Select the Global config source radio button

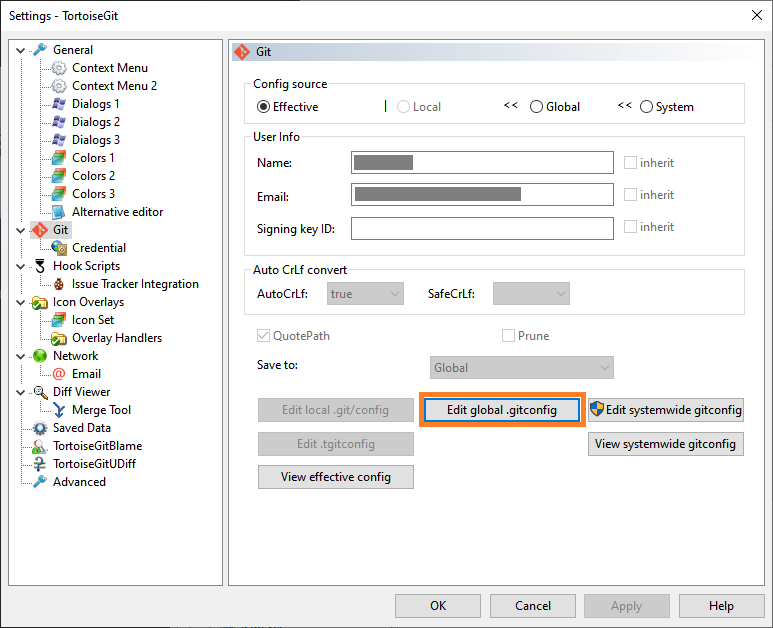537,107
